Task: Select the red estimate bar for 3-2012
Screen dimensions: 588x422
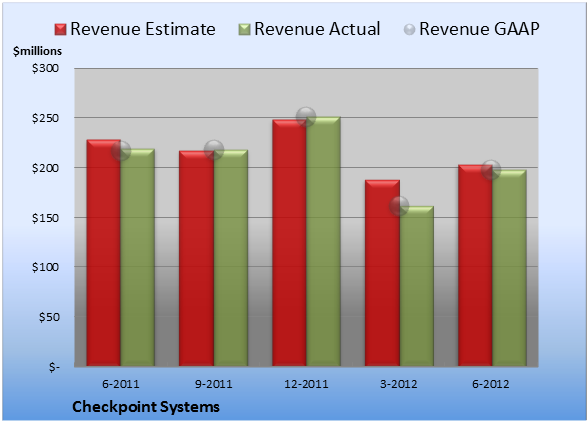Action: pos(382,273)
